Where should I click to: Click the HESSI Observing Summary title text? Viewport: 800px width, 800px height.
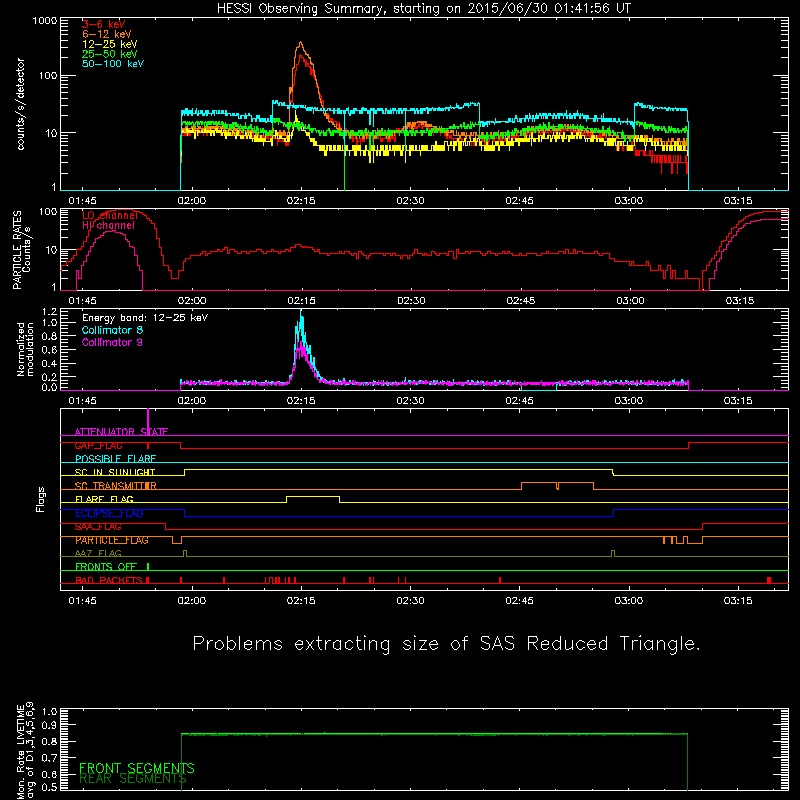[423, 9]
